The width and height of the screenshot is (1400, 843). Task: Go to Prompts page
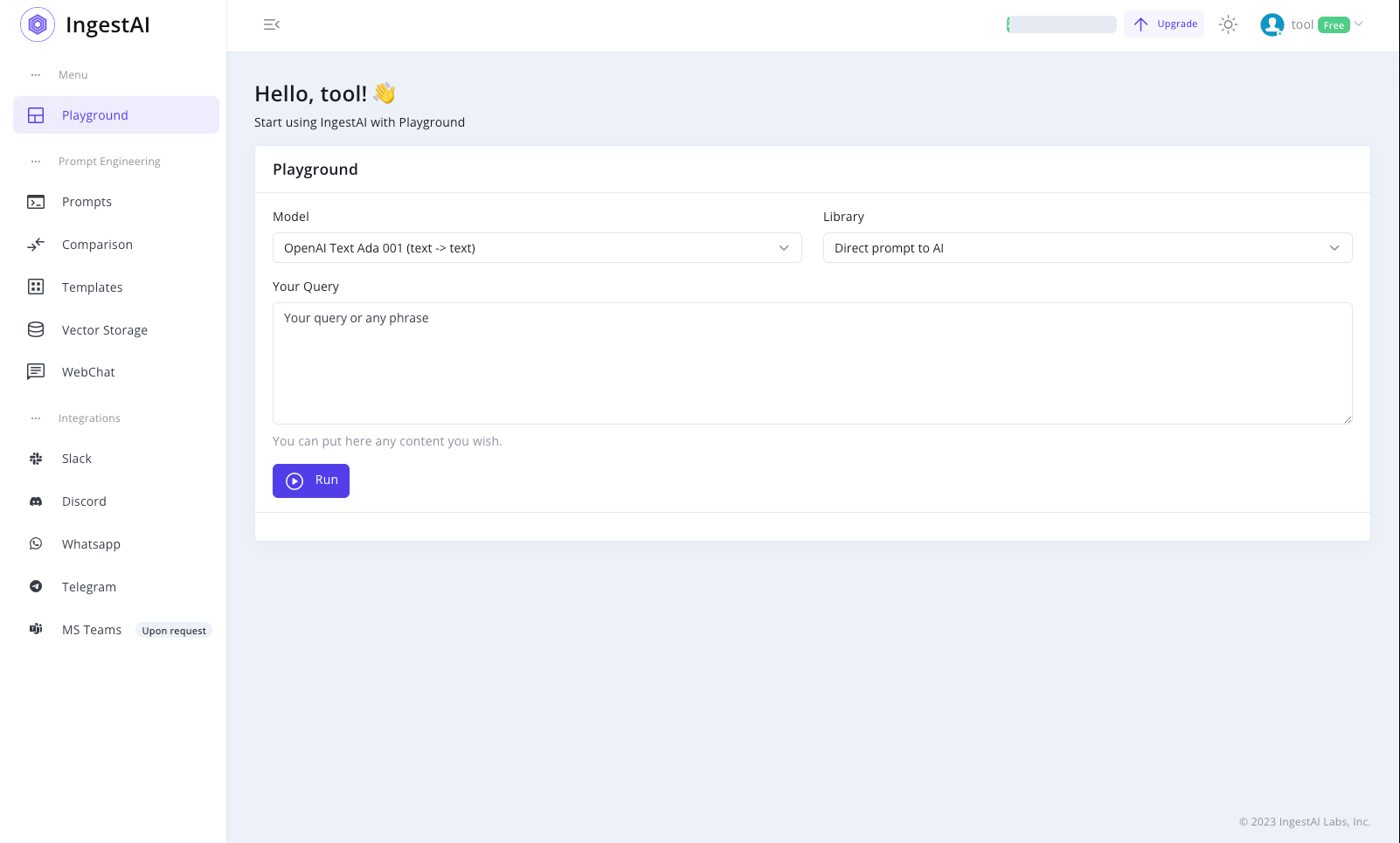[x=116, y=202]
